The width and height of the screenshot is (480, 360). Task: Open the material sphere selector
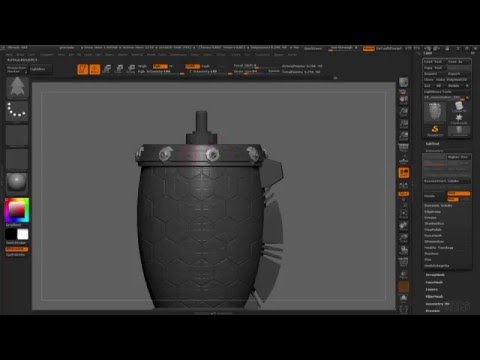(17, 182)
